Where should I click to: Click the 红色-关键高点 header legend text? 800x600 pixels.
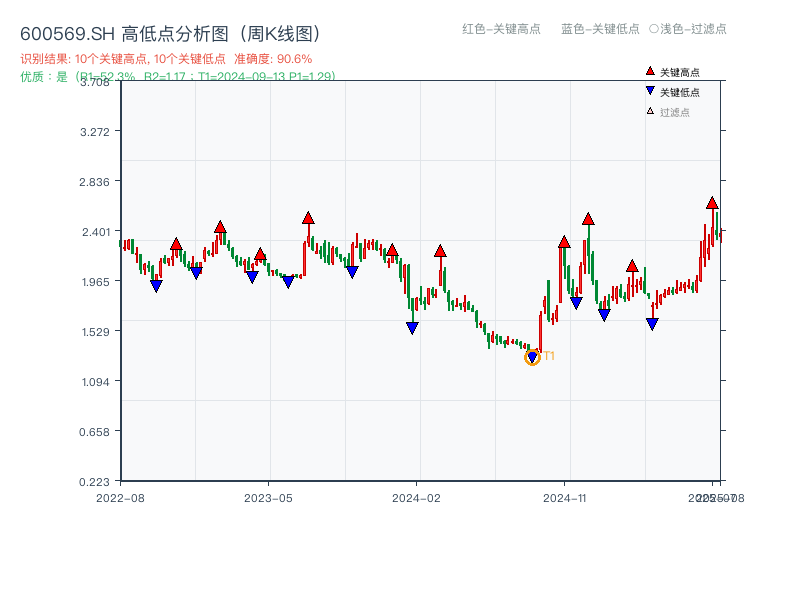click(x=501, y=29)
